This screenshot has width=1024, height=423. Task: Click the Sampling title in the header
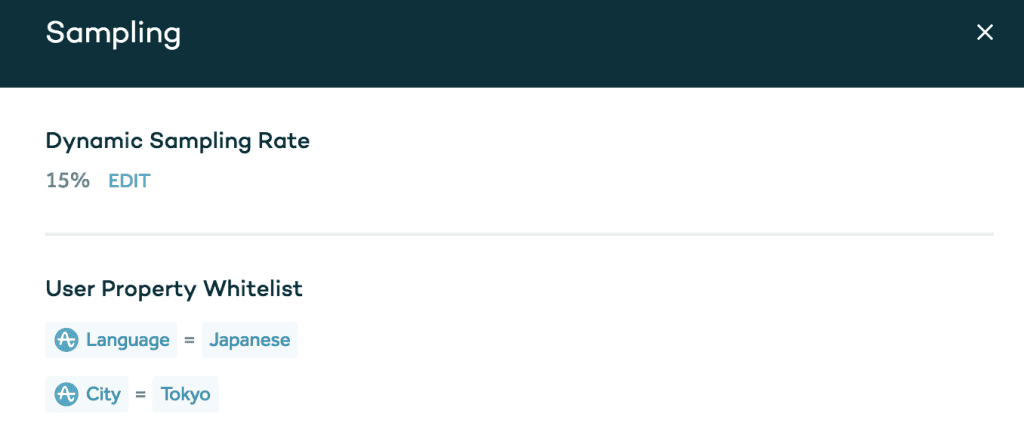click(113, 33)
